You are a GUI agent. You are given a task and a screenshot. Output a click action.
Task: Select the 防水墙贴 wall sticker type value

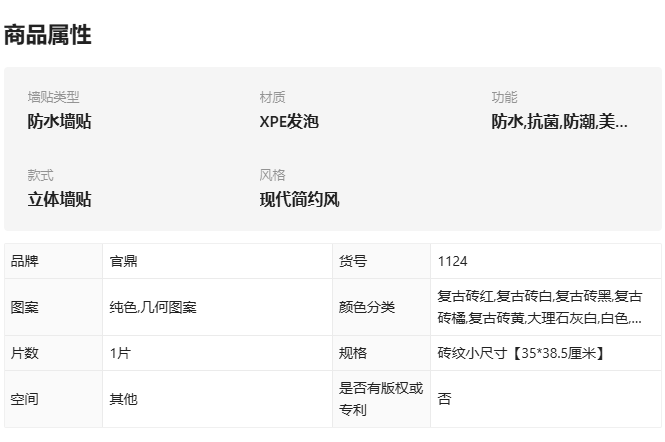59,122
